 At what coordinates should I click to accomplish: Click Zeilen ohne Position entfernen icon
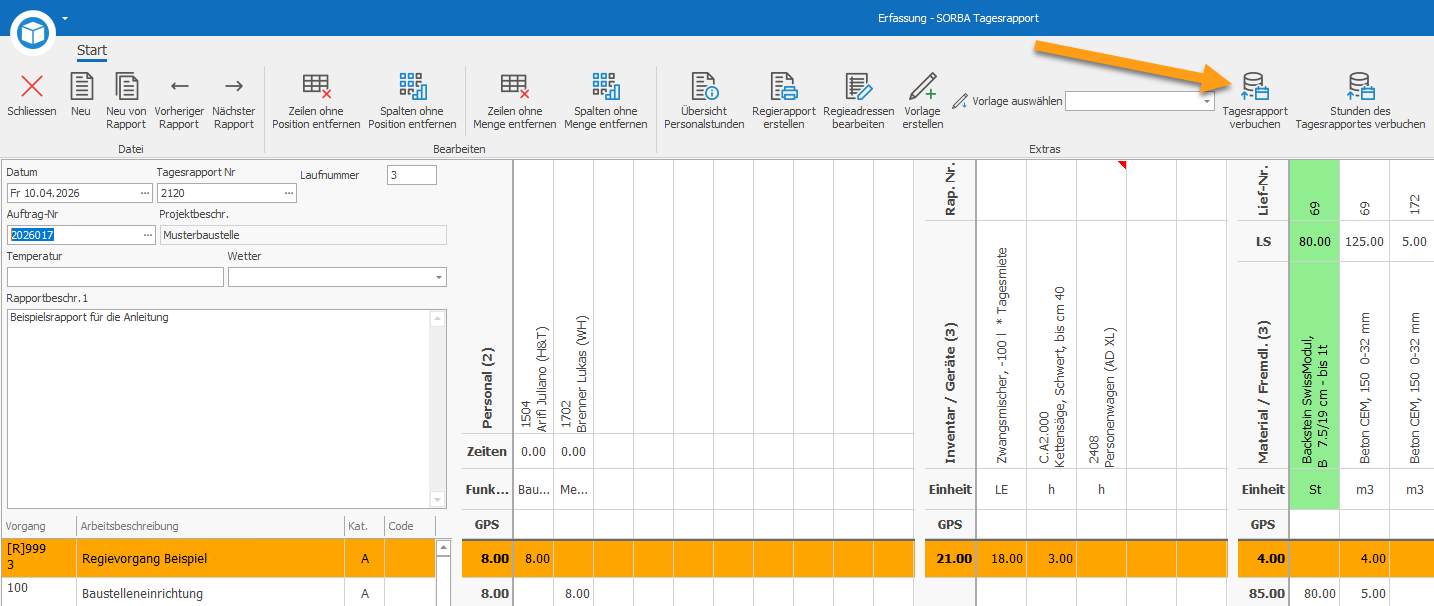point(316,86)
